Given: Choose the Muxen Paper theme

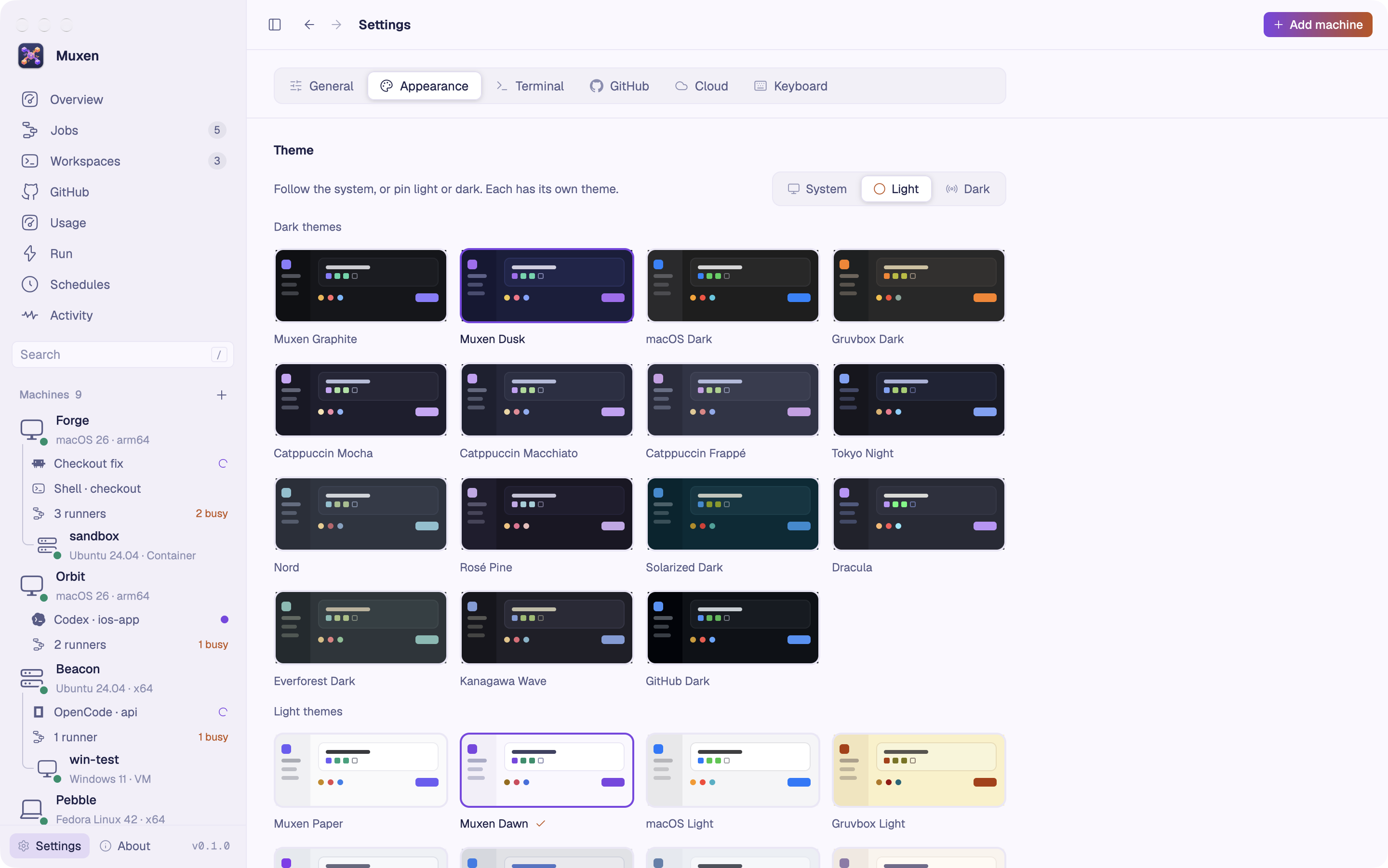Looking at the screenshot, I should coord(360,770).
